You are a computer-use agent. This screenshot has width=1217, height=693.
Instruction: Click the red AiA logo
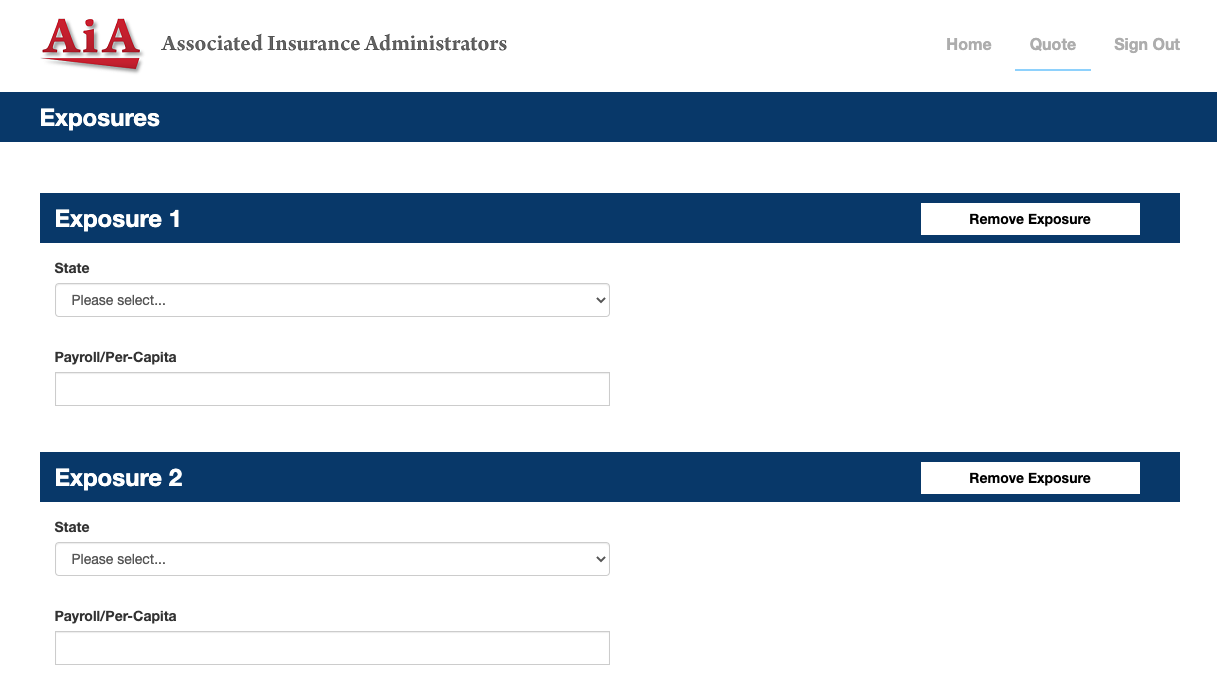coord(91,44)
